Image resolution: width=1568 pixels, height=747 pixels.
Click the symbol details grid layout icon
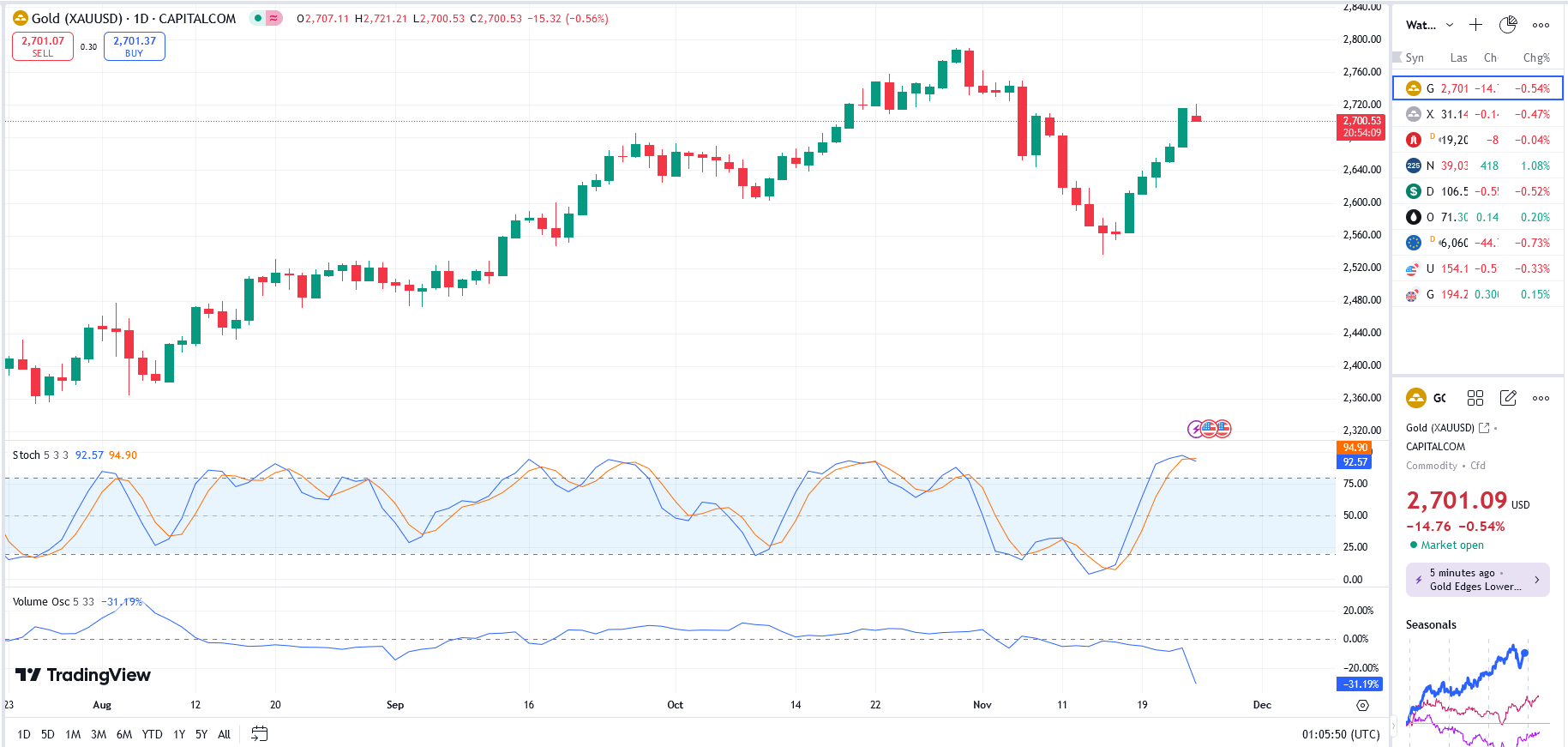click(1475, 398)
